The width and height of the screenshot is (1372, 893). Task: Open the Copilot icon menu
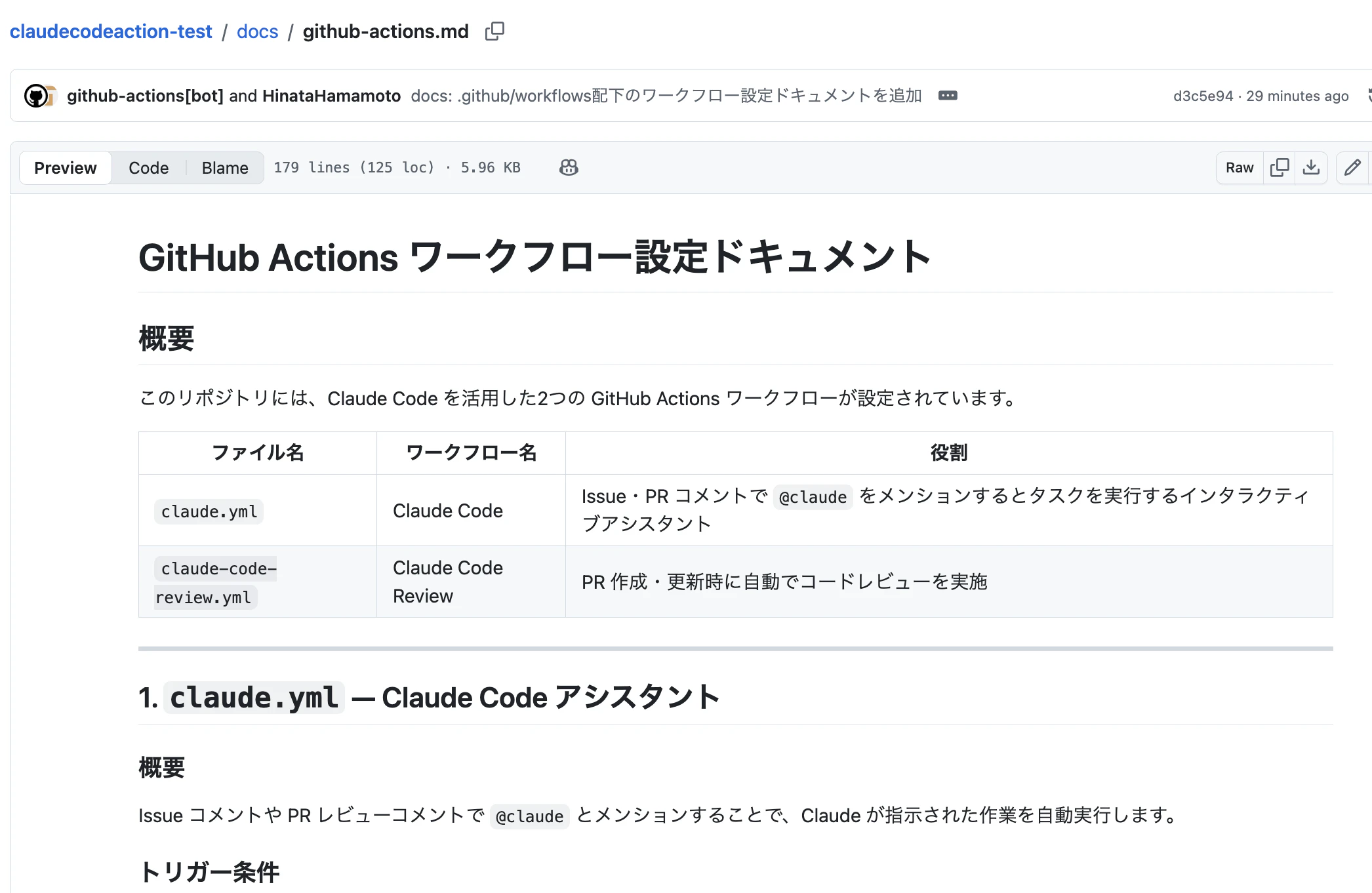tap(569, 168)
